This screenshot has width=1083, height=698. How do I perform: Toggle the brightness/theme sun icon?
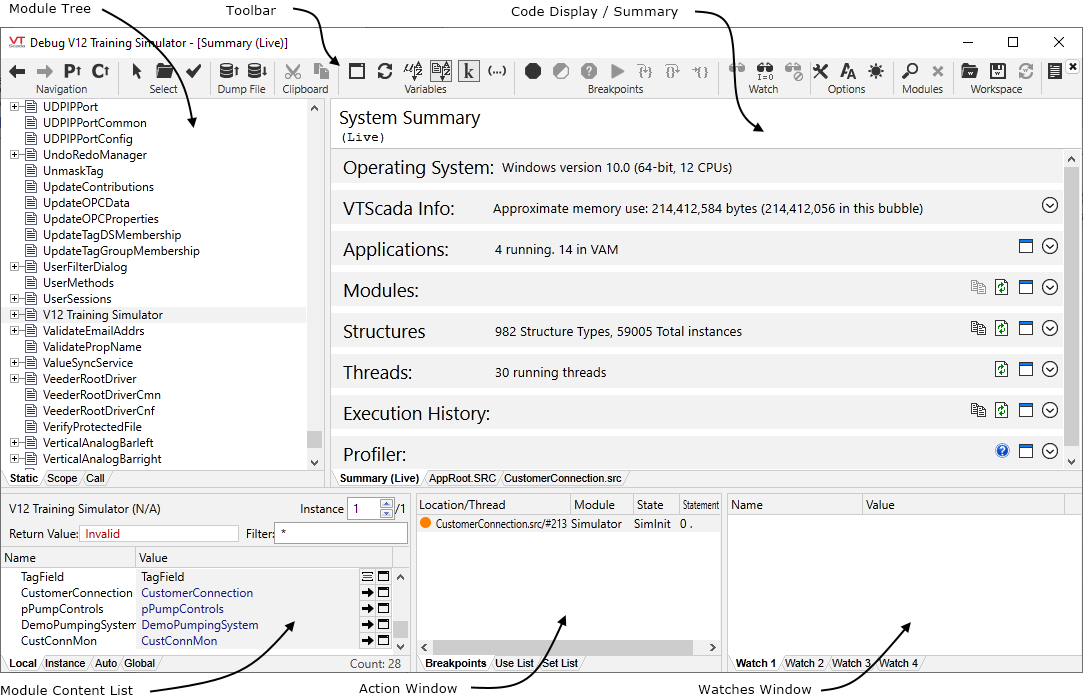(x=876, y=71)
